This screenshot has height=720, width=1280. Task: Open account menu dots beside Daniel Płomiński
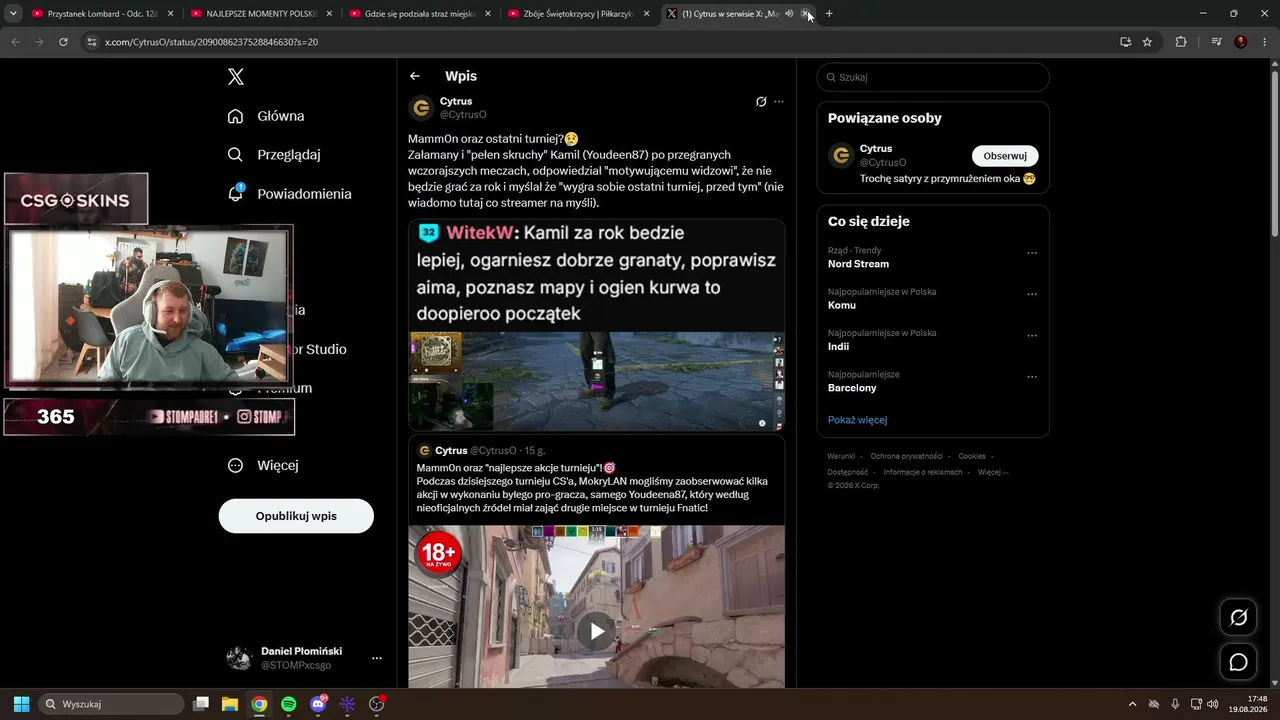click(377, 658)
